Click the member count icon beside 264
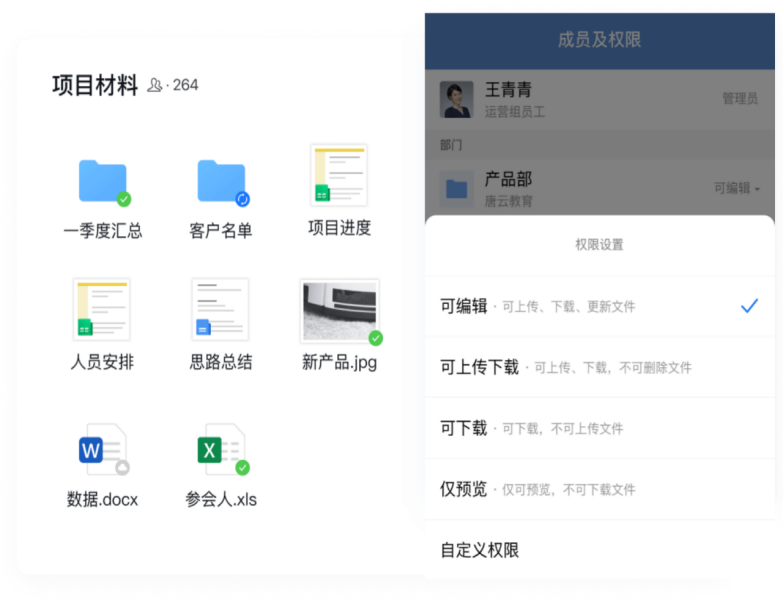784x610 pixels. pos(155,86)
